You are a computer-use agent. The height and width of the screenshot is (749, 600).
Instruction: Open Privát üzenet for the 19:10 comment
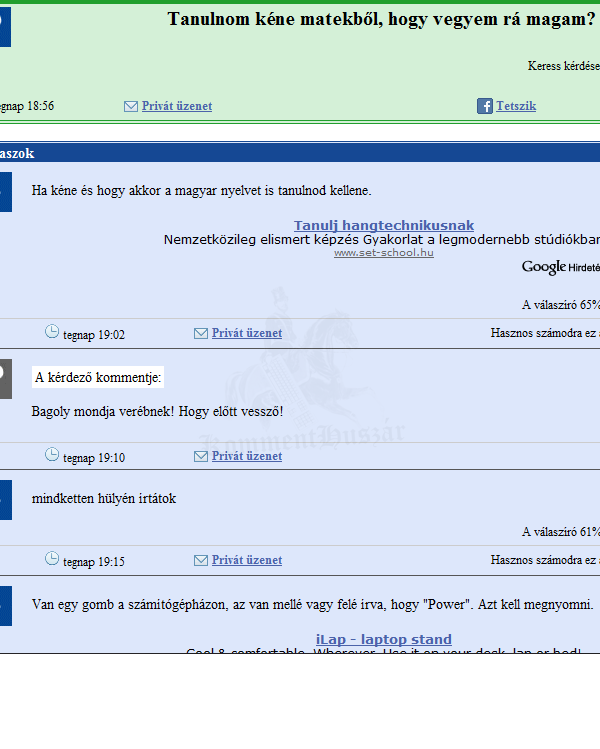[x=247, y=456]
